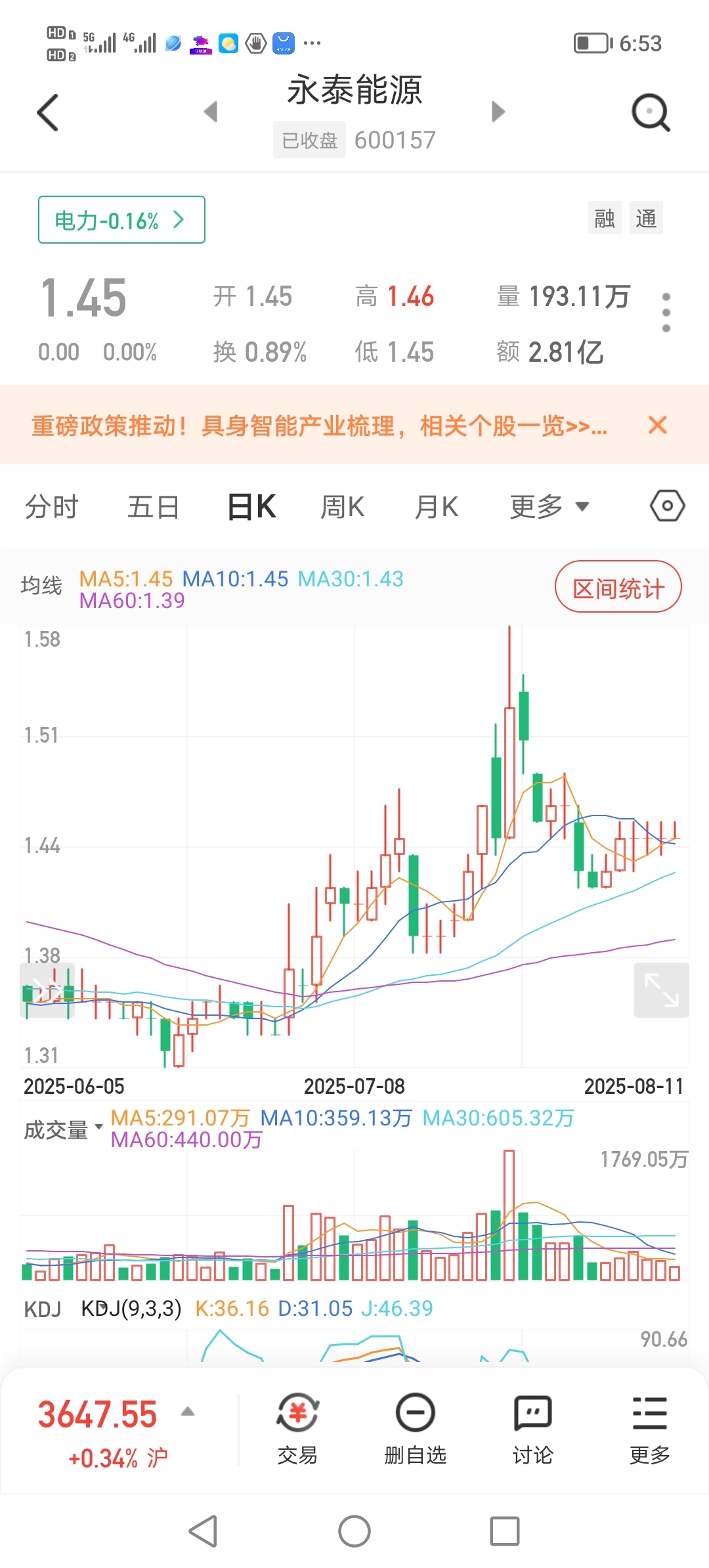Image resolution: width=709 pixels, height=1568 pixels.
Task: Select the 分时 intraday tab
Action: coord(52,507)
